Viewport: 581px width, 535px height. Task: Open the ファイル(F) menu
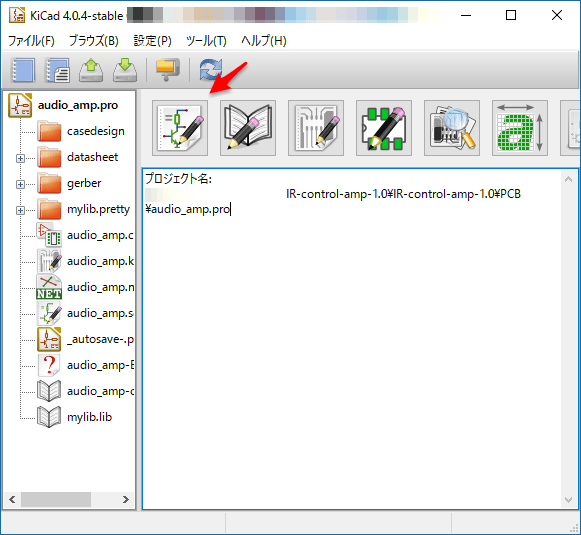click(x=31, y=41)
